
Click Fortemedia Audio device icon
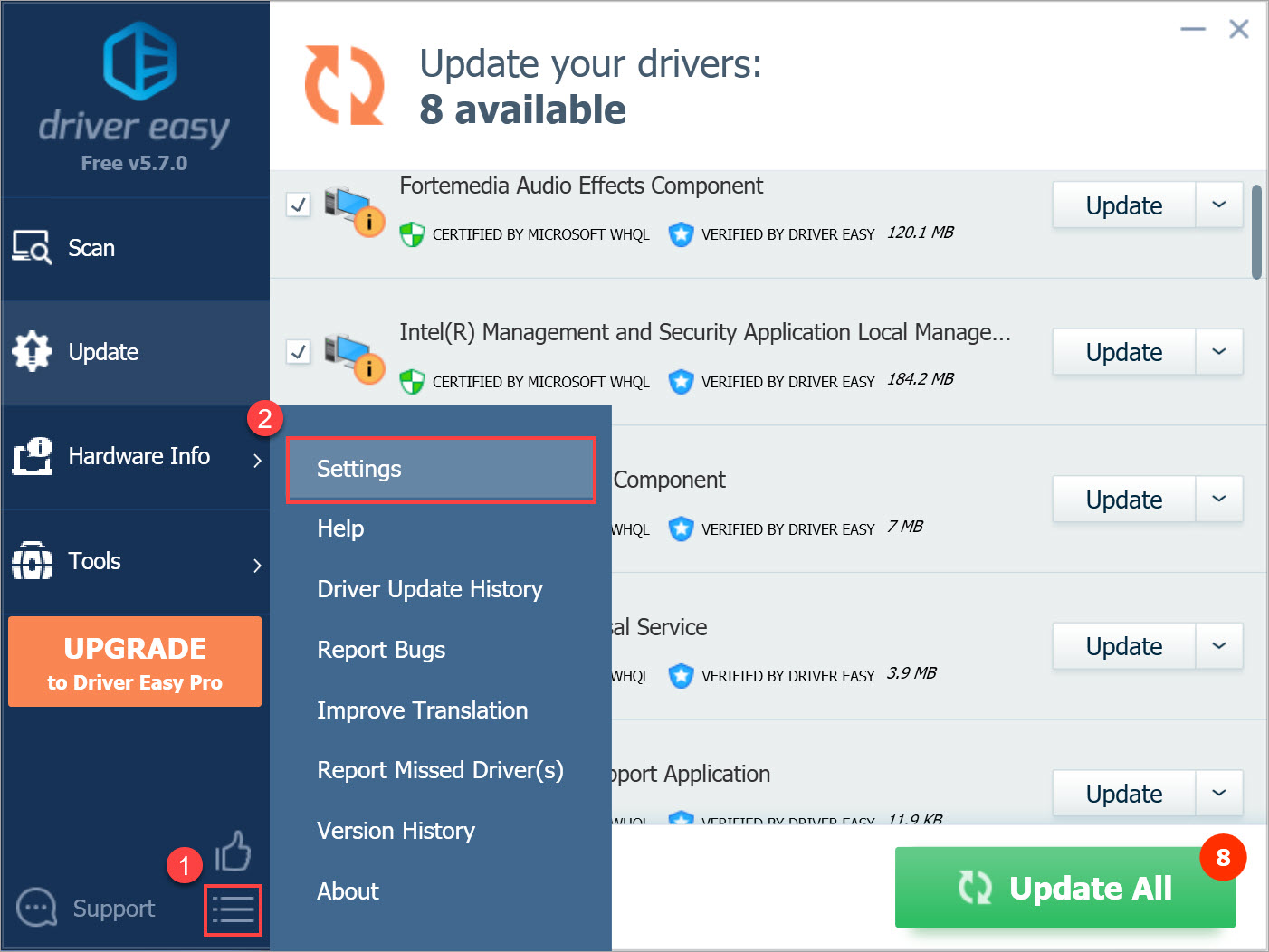click(355, 211)
